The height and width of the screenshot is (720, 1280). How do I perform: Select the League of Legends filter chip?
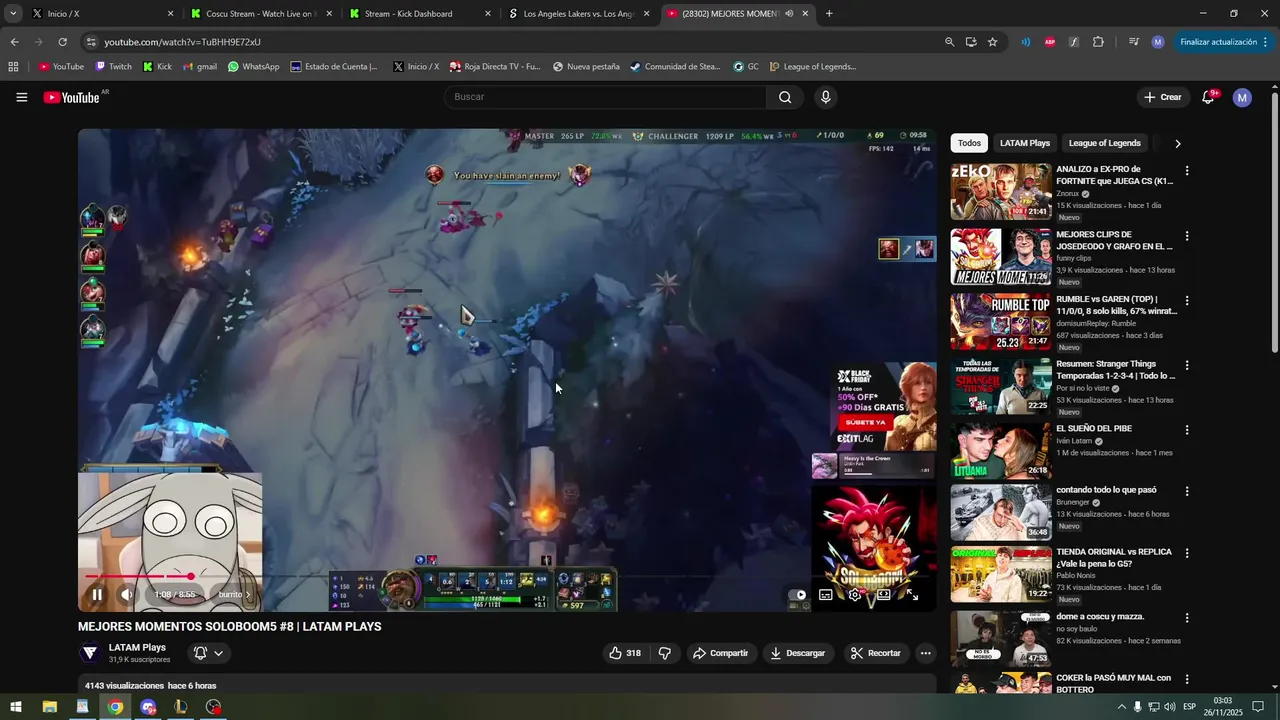click(x=1105, y=143)
